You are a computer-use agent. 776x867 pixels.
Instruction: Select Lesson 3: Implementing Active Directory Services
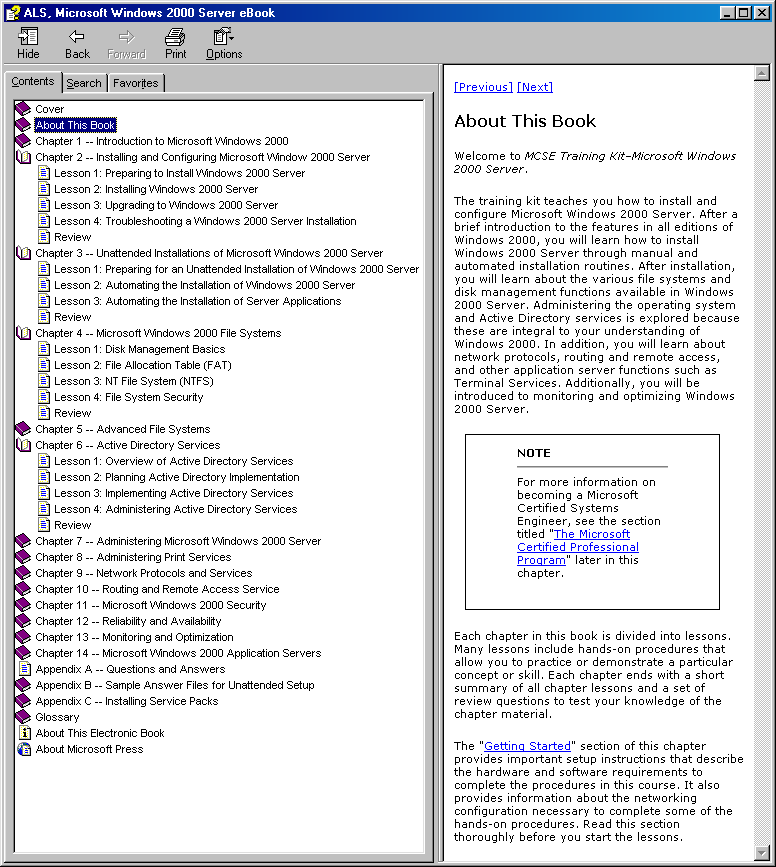tap(174, 493)
